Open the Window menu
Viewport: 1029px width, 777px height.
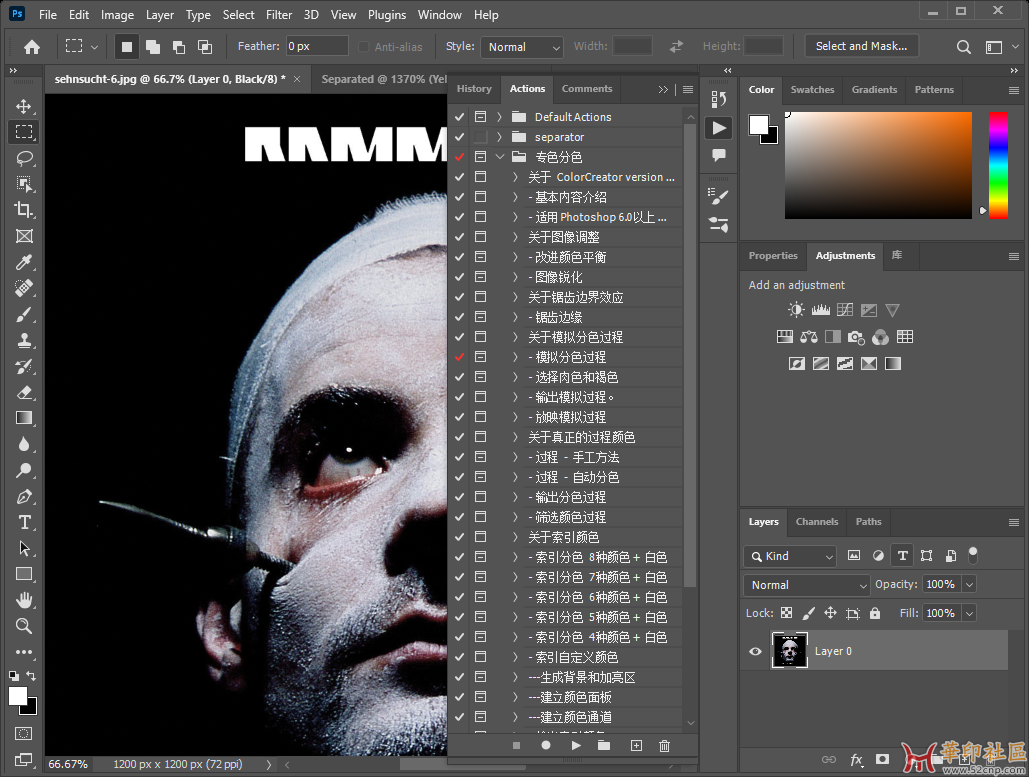(x=440, y=14)
